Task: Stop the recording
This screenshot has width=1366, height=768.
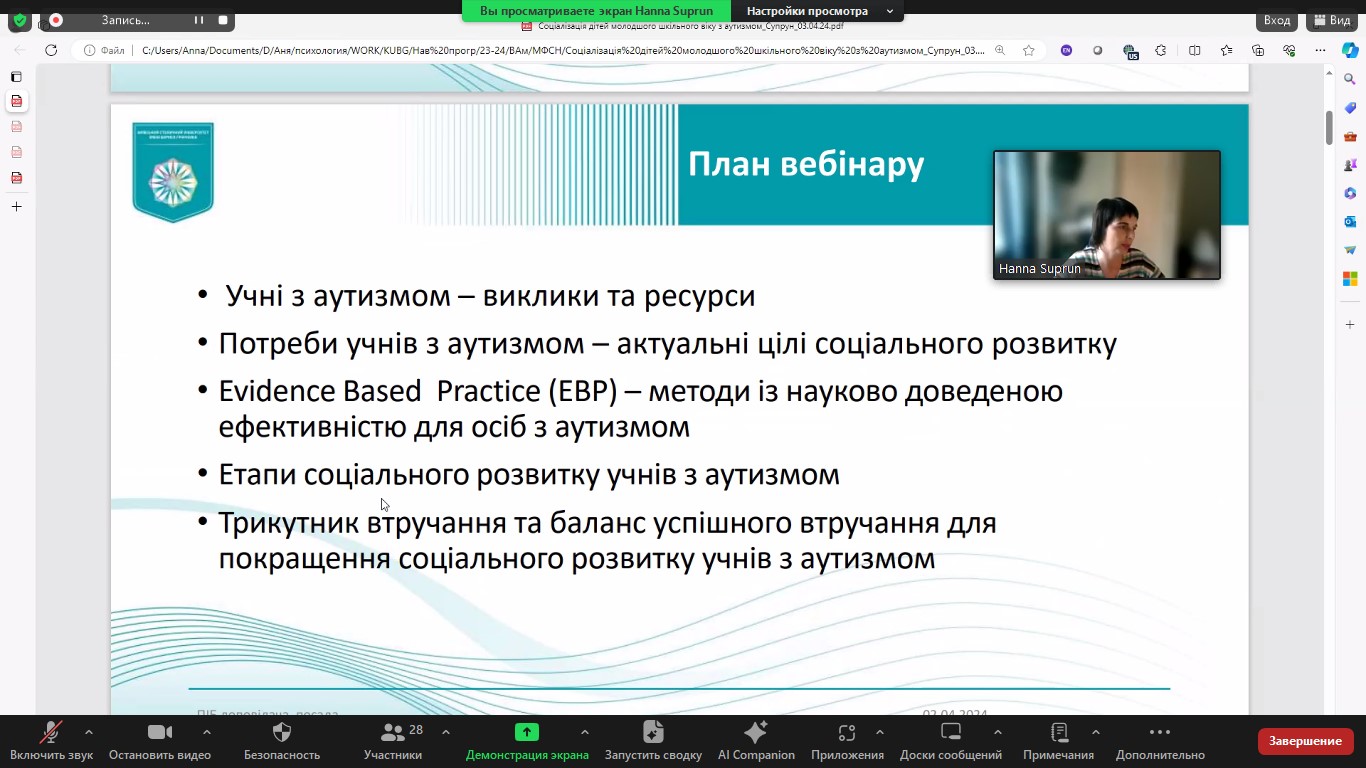Action: point(223,20)
